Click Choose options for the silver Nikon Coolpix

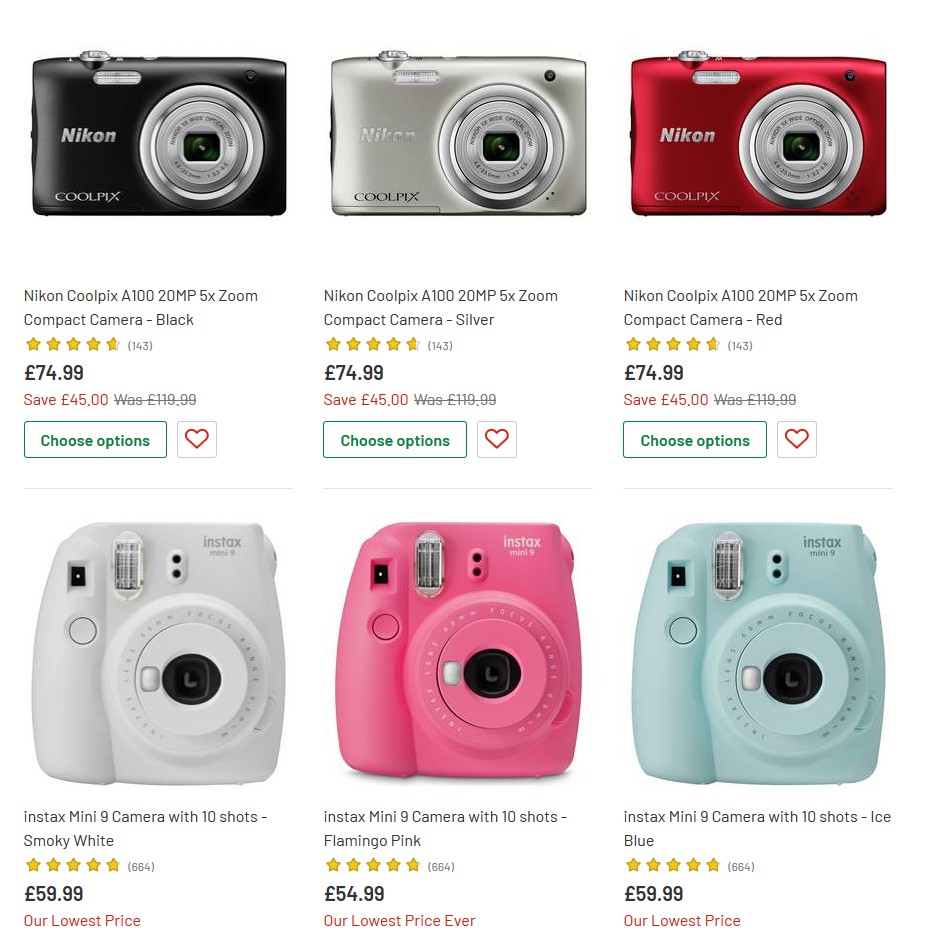tap(394, 440)
